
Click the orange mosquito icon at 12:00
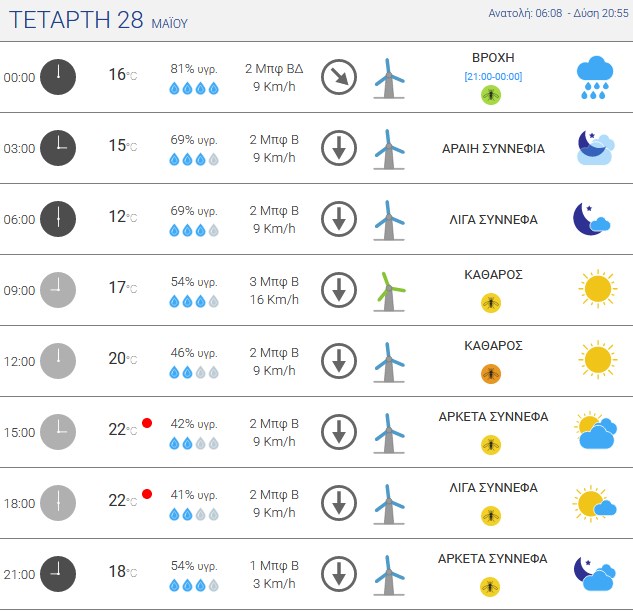click(491, 374)
